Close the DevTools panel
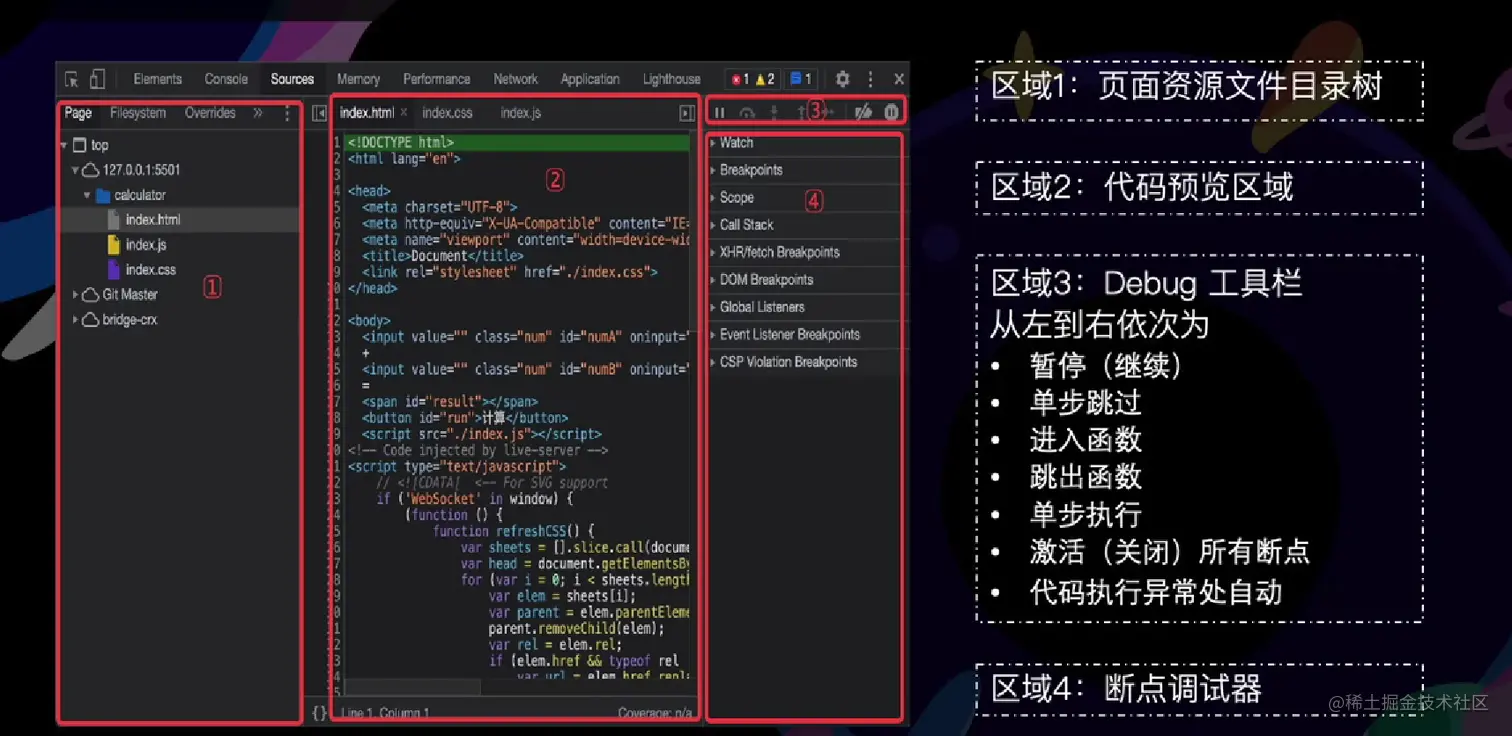 (899, 79)
